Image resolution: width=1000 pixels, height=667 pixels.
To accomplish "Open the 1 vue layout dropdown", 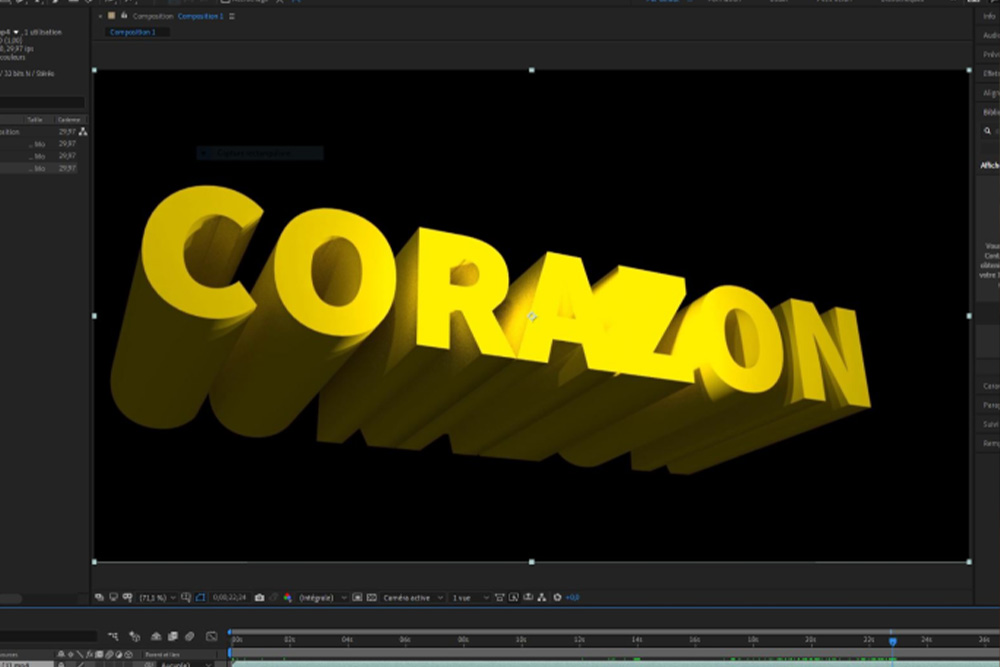I will tap(469, 597).
